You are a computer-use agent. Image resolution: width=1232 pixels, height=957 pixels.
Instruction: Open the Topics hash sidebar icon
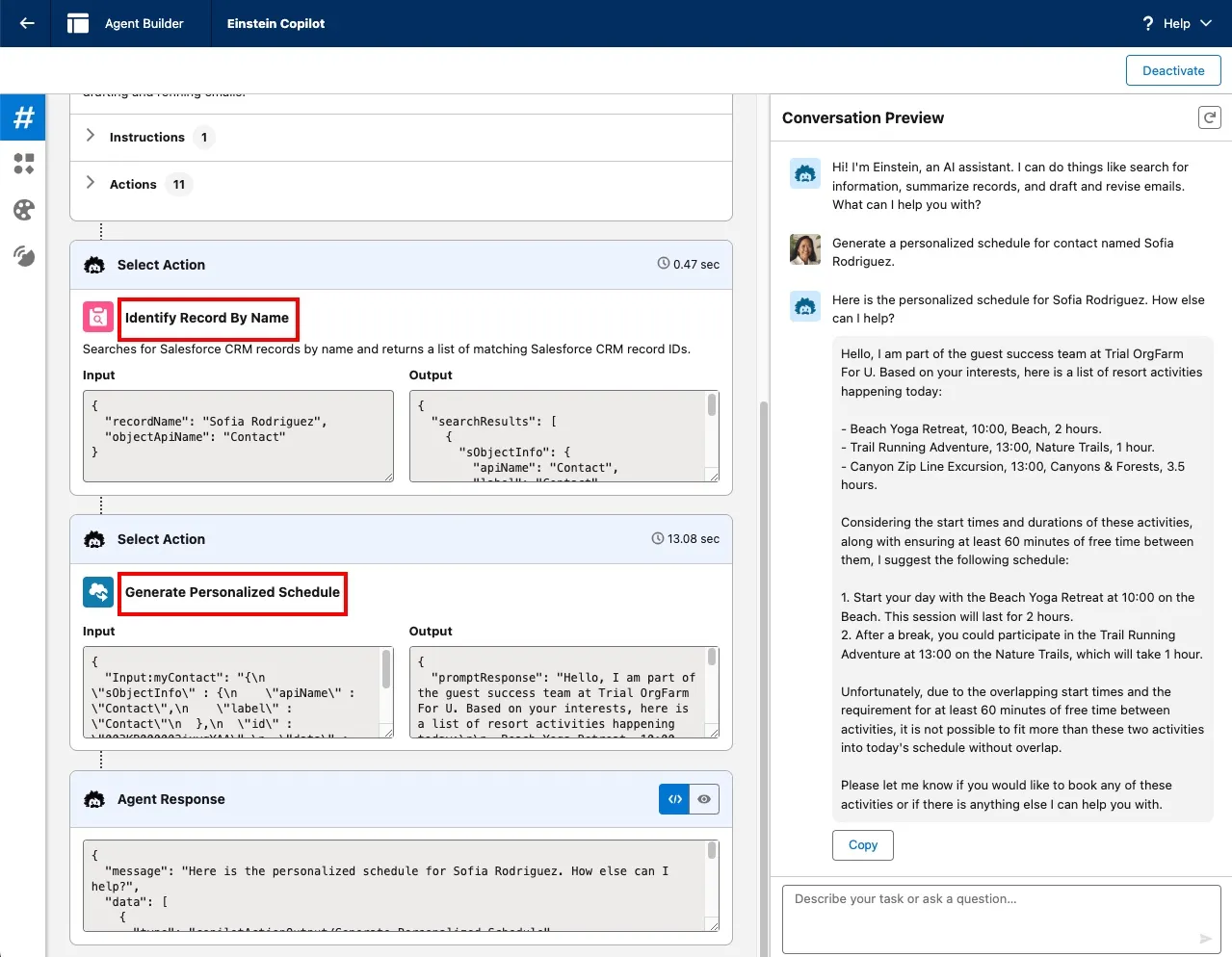(23, 117)
